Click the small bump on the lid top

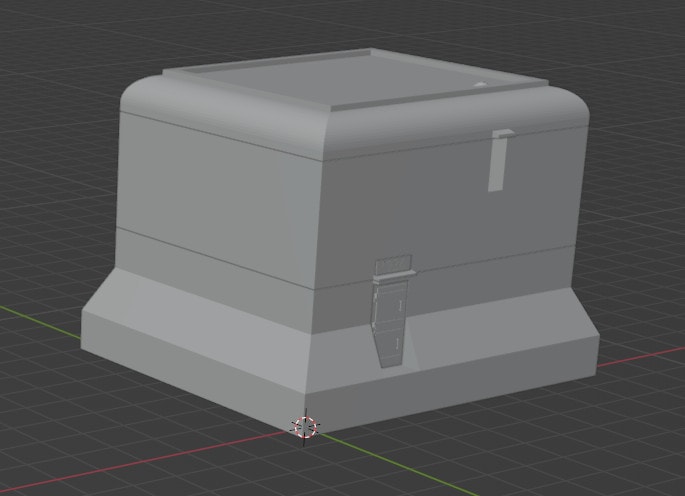(481, 84)
